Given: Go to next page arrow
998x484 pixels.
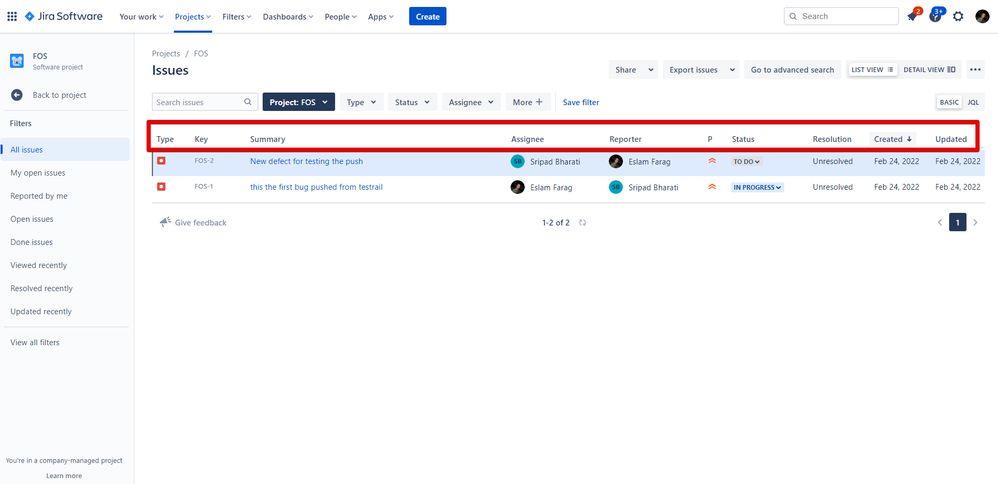Looking at the screenshot, I should click(x=975, y=222).
